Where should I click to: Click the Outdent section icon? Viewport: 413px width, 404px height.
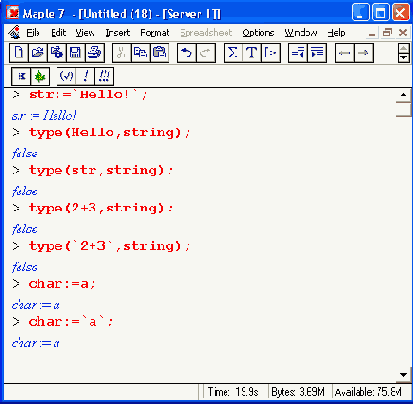coord(298,53)
